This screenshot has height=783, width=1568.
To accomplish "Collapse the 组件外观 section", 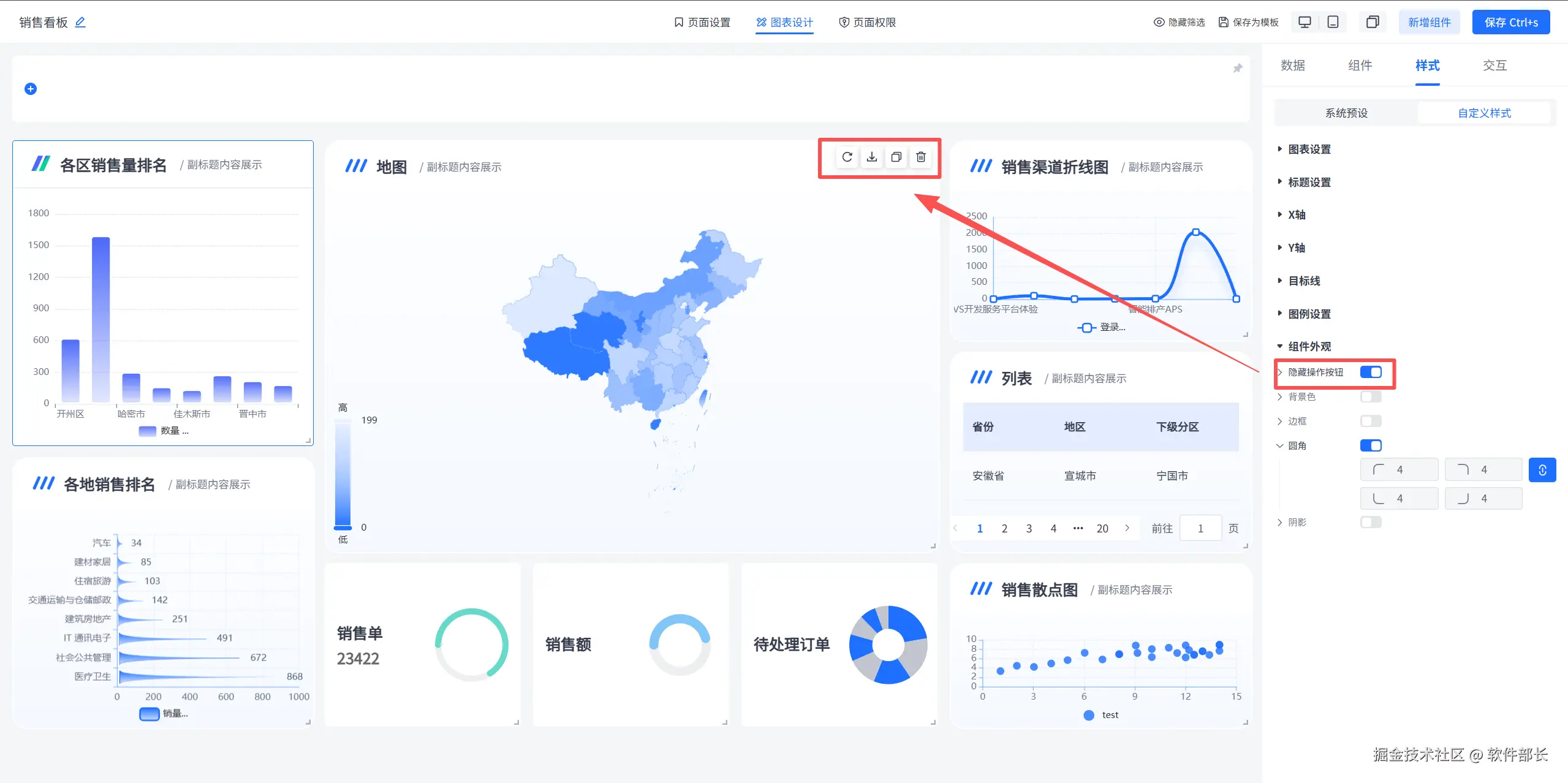I will pyautogui.click(x=1309, y=346).
